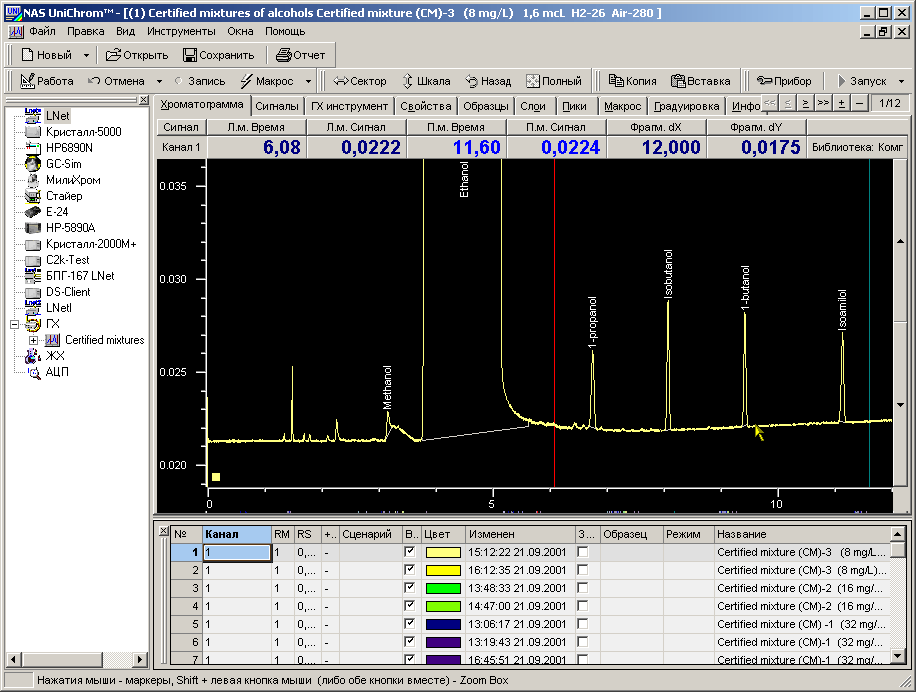This screenshot has width=916, height=692.
Task: Switch to the Сигналы tab
Action: [x=277, y=106]
